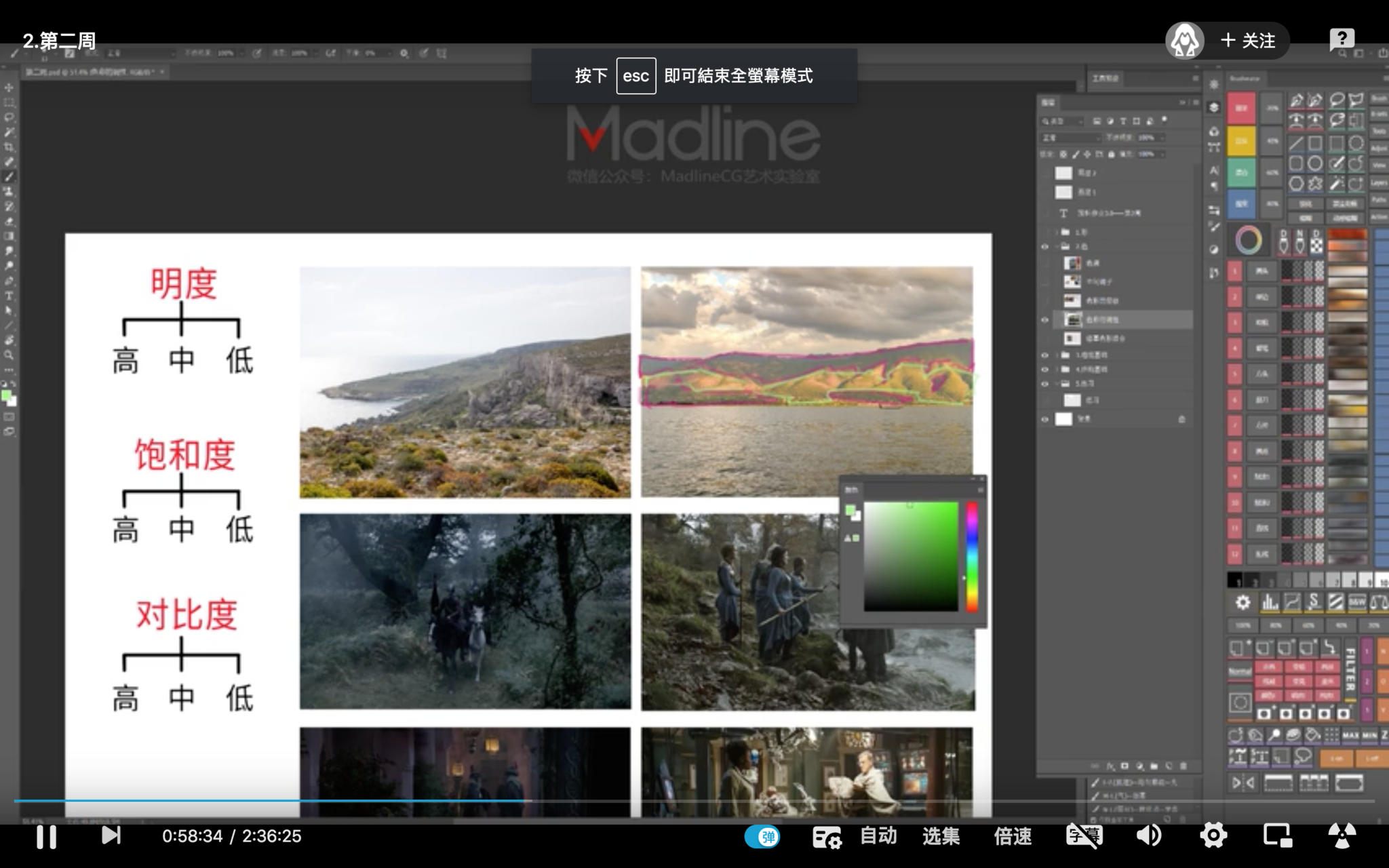Open the layer blend mode dropdown
Screen dimensions: 1389x868
click(1070, 138)
